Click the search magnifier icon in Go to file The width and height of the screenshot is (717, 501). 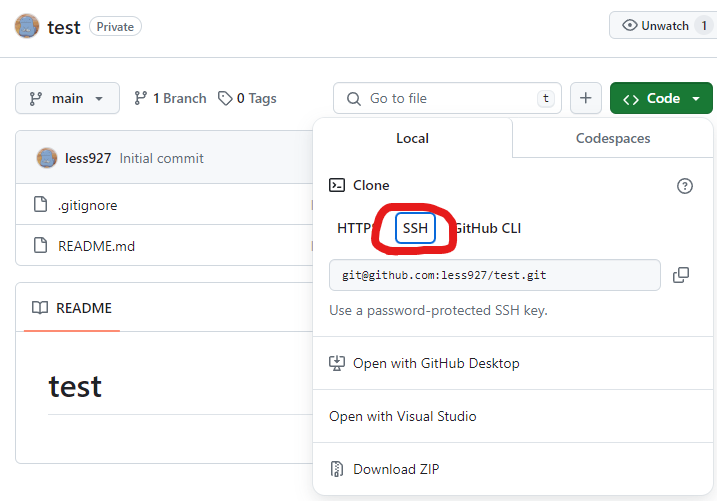pos(353,99)
